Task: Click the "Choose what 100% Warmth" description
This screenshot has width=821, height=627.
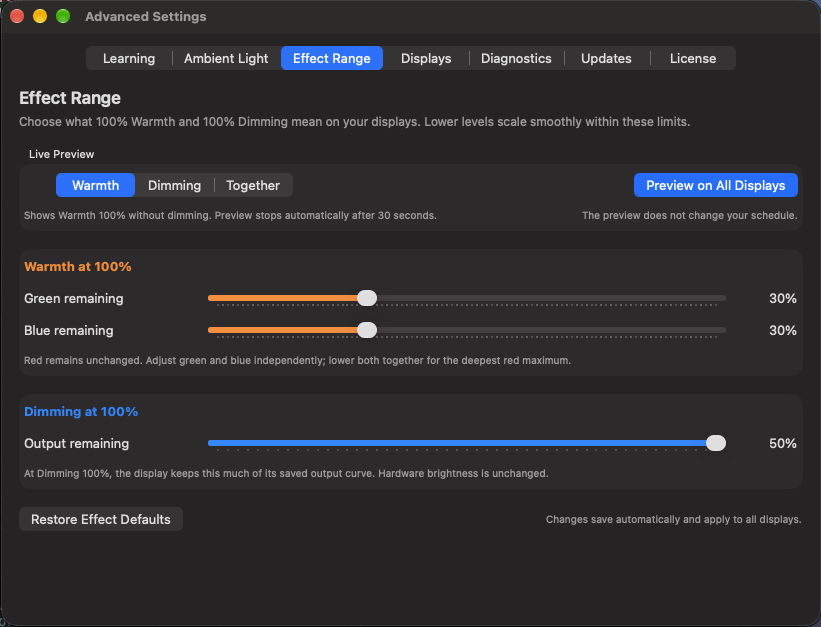Action: tap(354, 122)
